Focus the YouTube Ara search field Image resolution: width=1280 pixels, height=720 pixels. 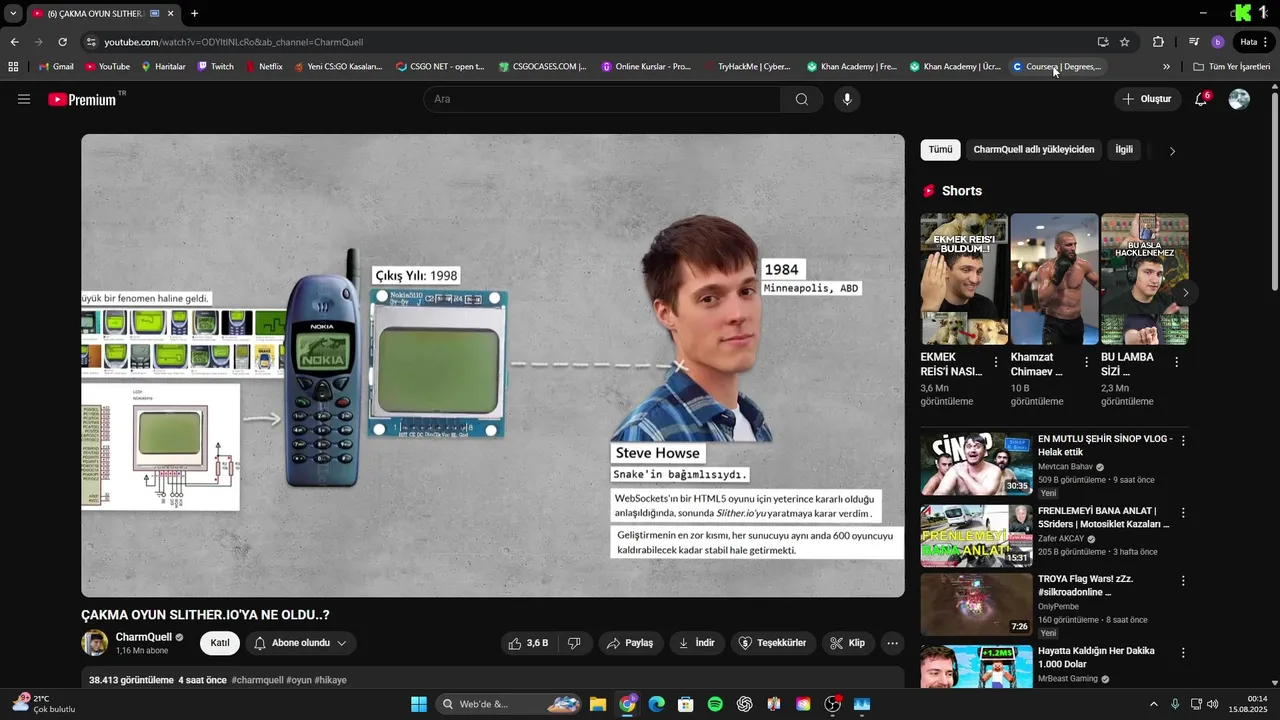pos(602,99)
